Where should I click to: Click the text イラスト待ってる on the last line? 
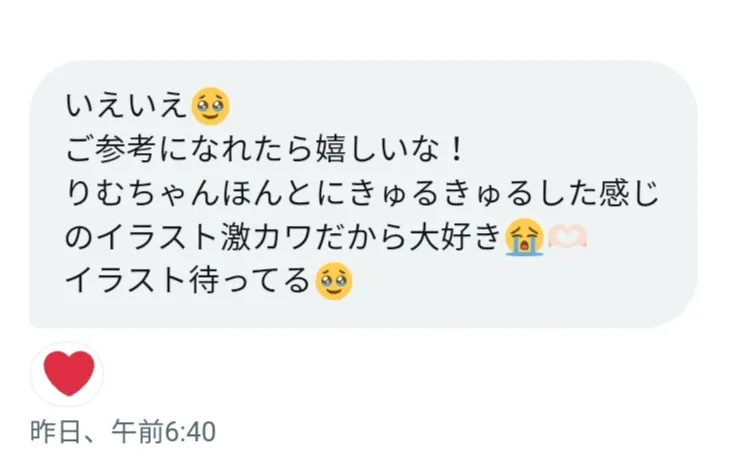188,281
